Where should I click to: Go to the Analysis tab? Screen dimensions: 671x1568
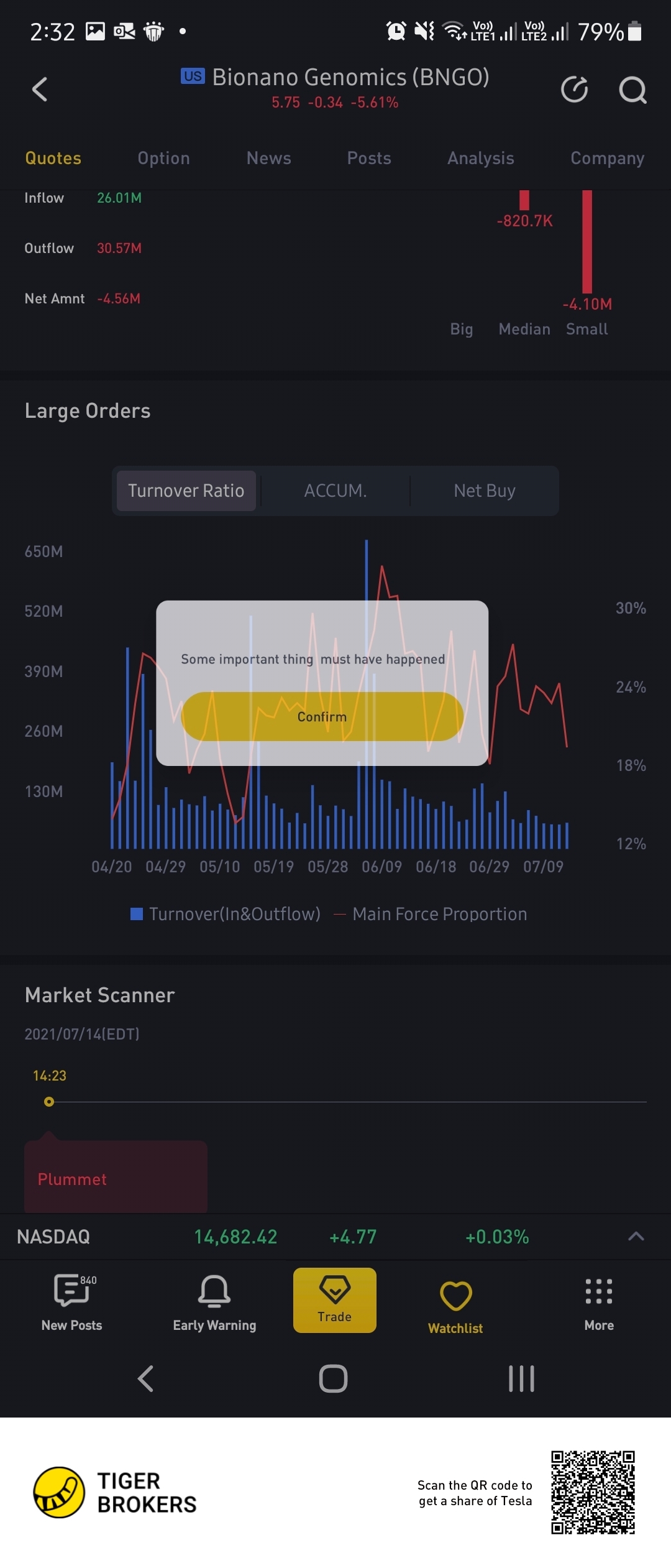pos(480,158)
